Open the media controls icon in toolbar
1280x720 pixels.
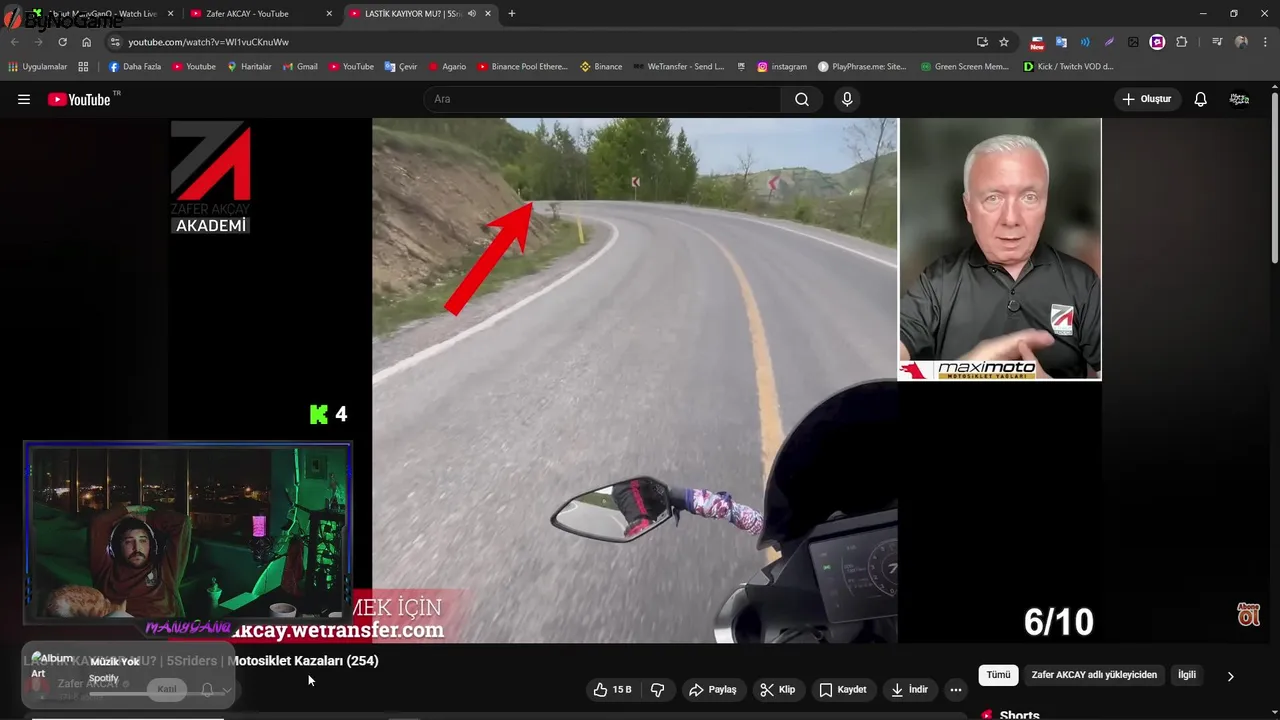(1217, 42)
